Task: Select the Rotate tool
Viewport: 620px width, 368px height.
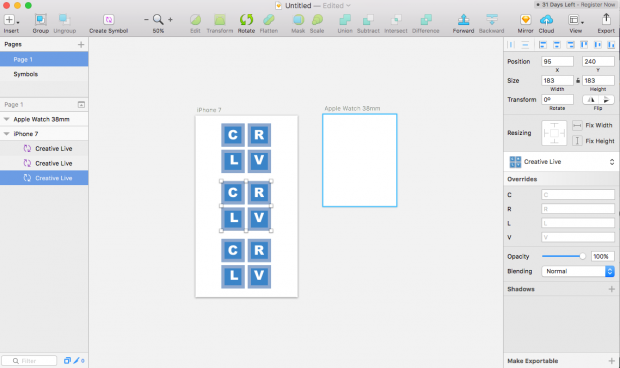Action: click(x=246, y=20)
